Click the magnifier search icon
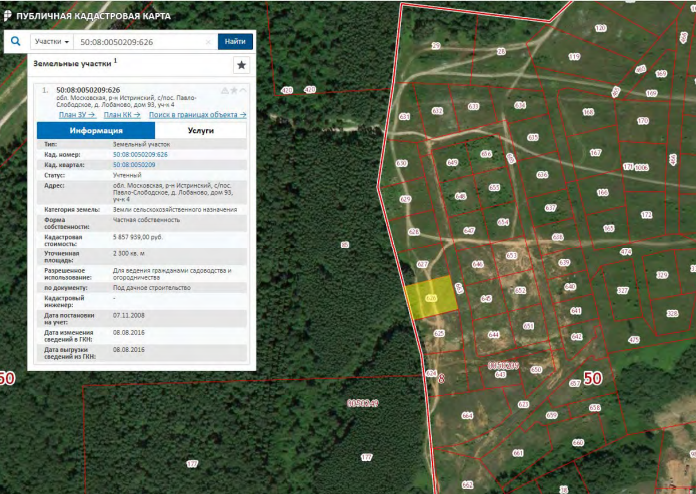Viewport: 696px width, 494px height. [x=16, y=41]
